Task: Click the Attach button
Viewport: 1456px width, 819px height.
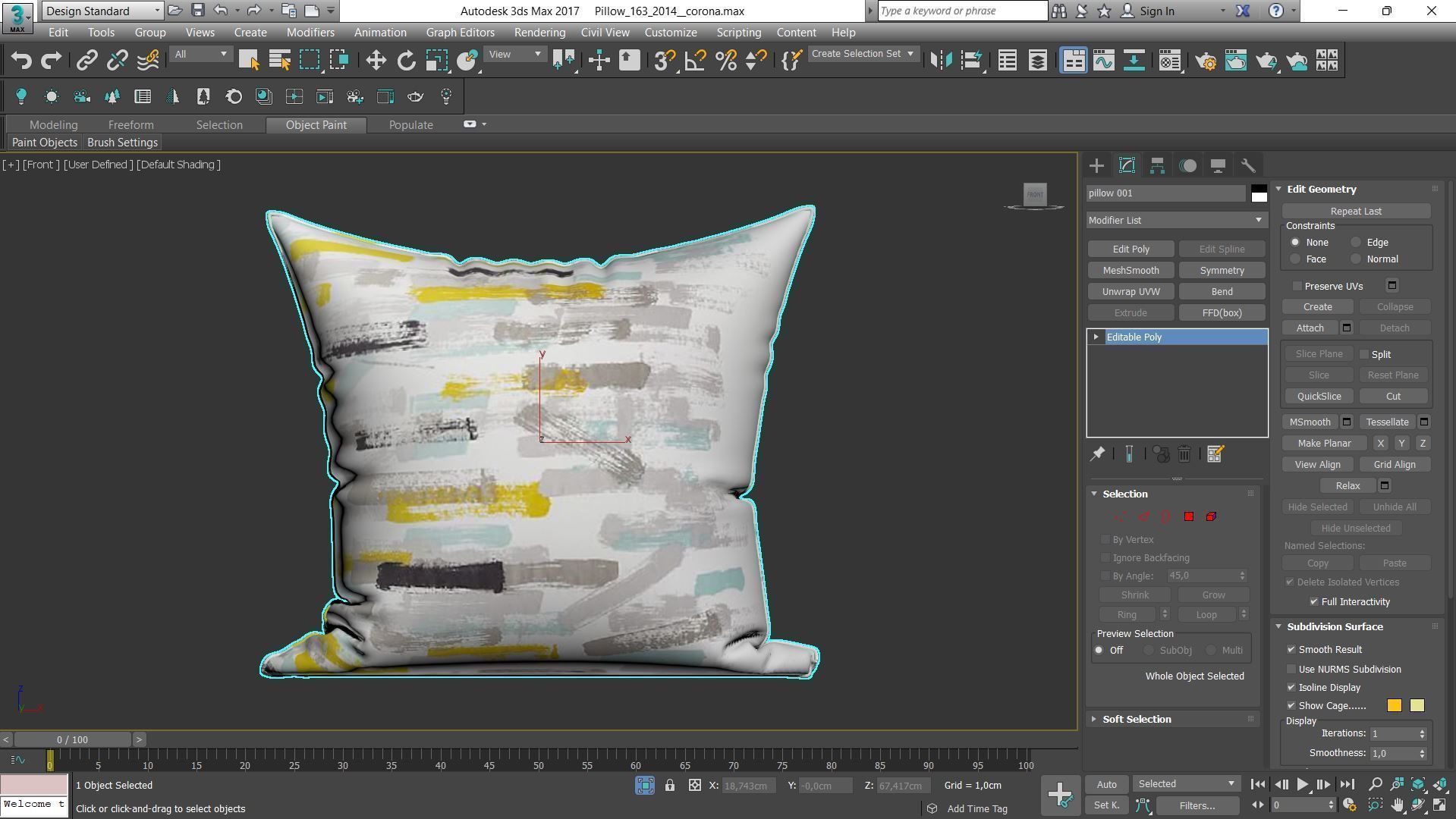Action: [1310, 328]
